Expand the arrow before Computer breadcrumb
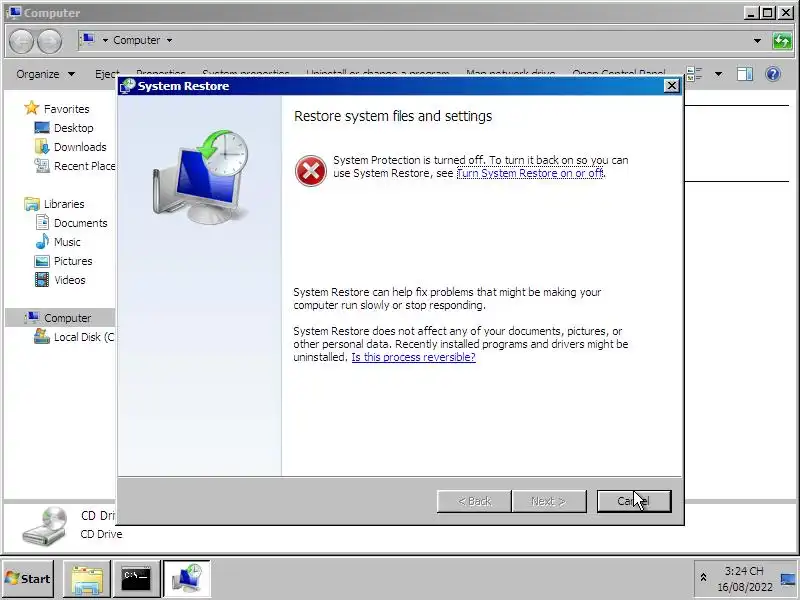Viewport: 800px width, 600px height. click(x=105, y=40)
